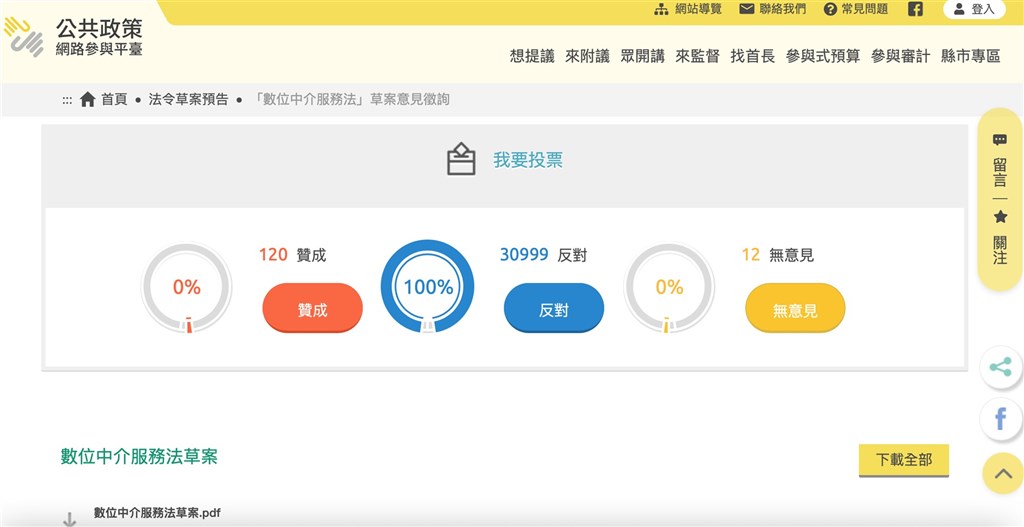Click the 12 無意見 vote count

coord(778,255)
